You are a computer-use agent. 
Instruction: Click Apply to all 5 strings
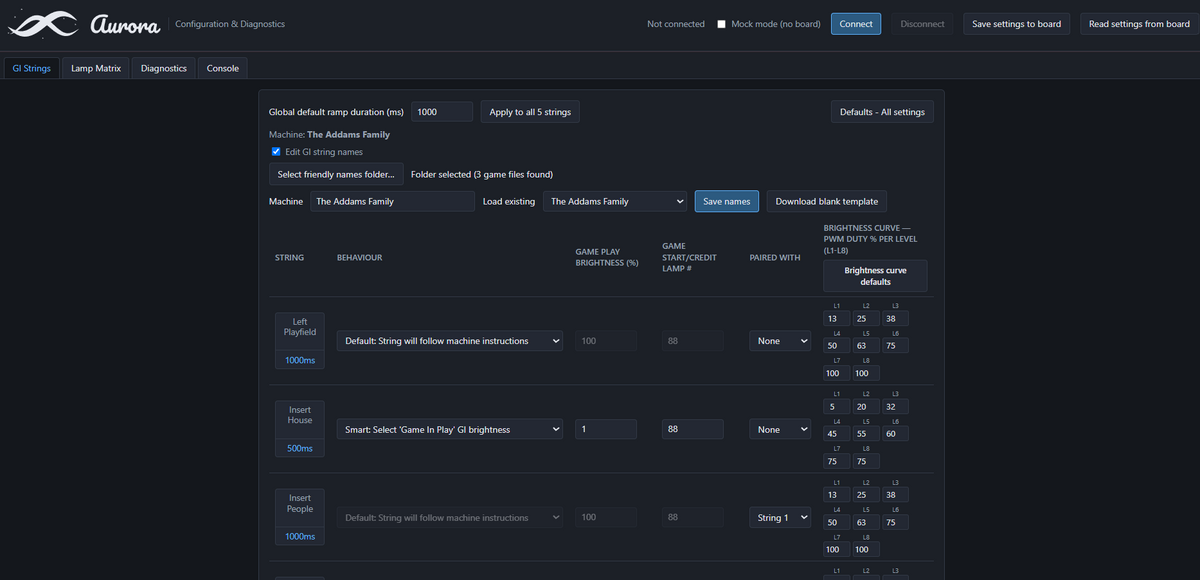[530, 112]
